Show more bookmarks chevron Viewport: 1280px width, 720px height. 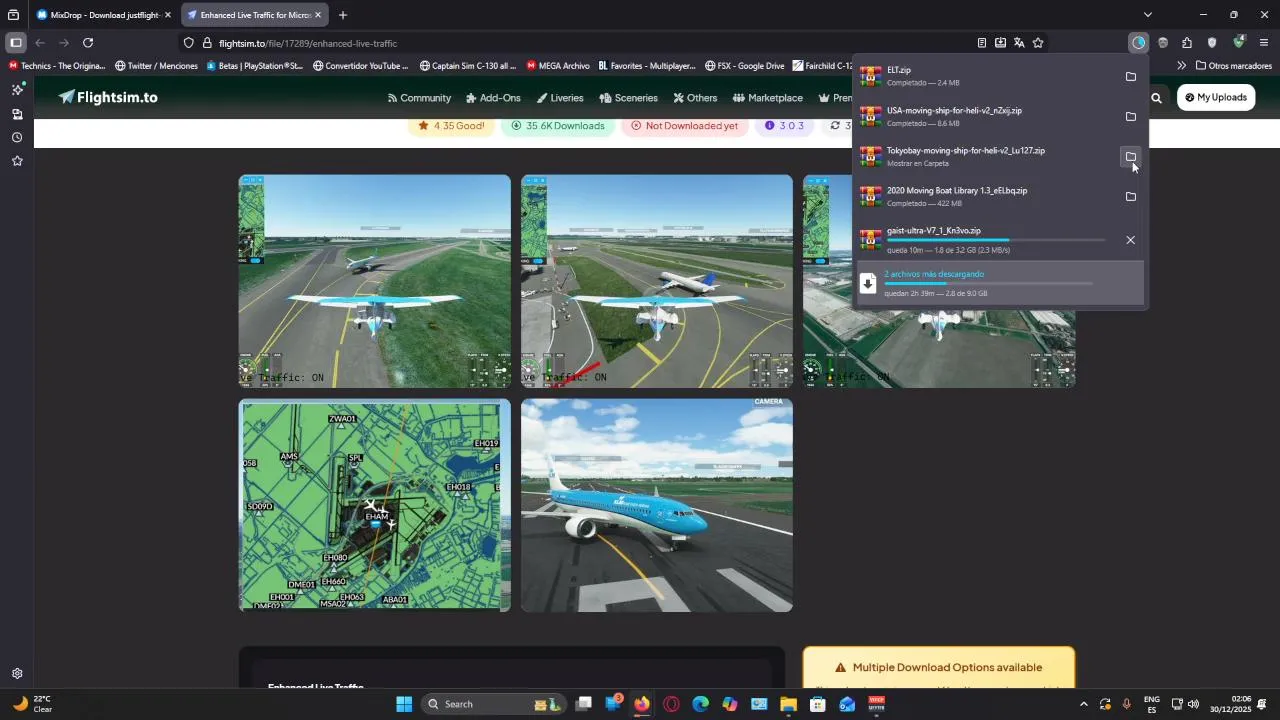pyautogui.click(x=1181, y=66)
